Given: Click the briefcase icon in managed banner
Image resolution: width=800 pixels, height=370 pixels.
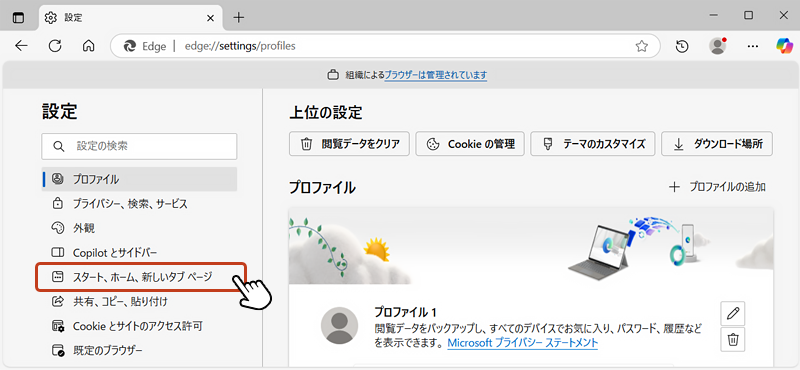Looking at the screenshot, I should click(333, 75).
